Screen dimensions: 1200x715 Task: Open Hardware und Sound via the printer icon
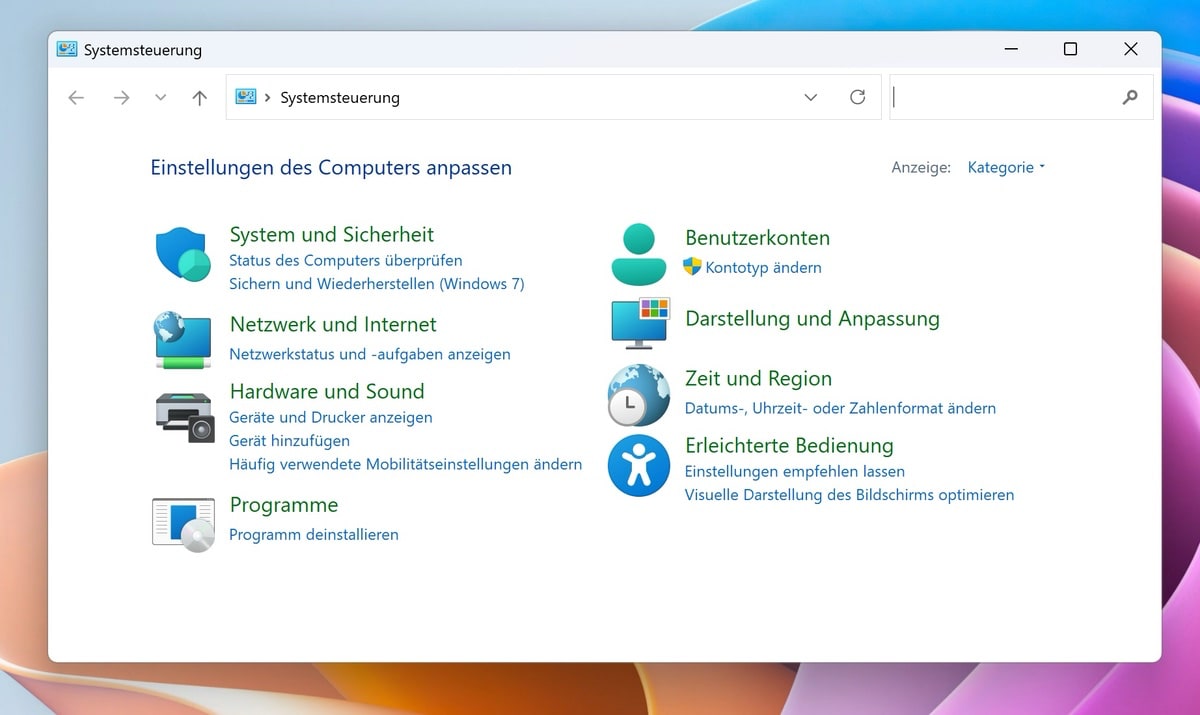(182, 413)
